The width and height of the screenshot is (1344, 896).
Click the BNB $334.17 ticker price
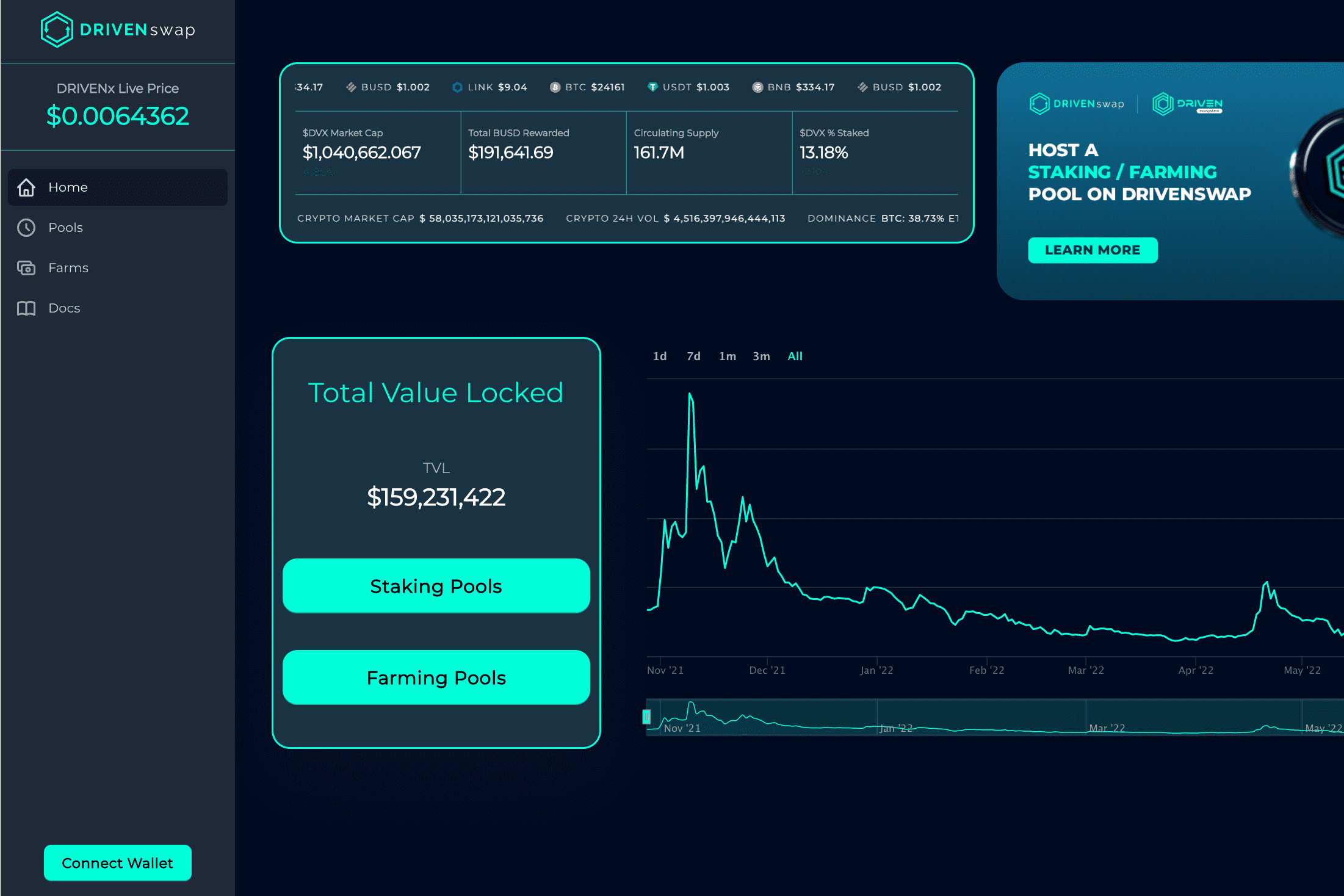(x=815, y=87)
